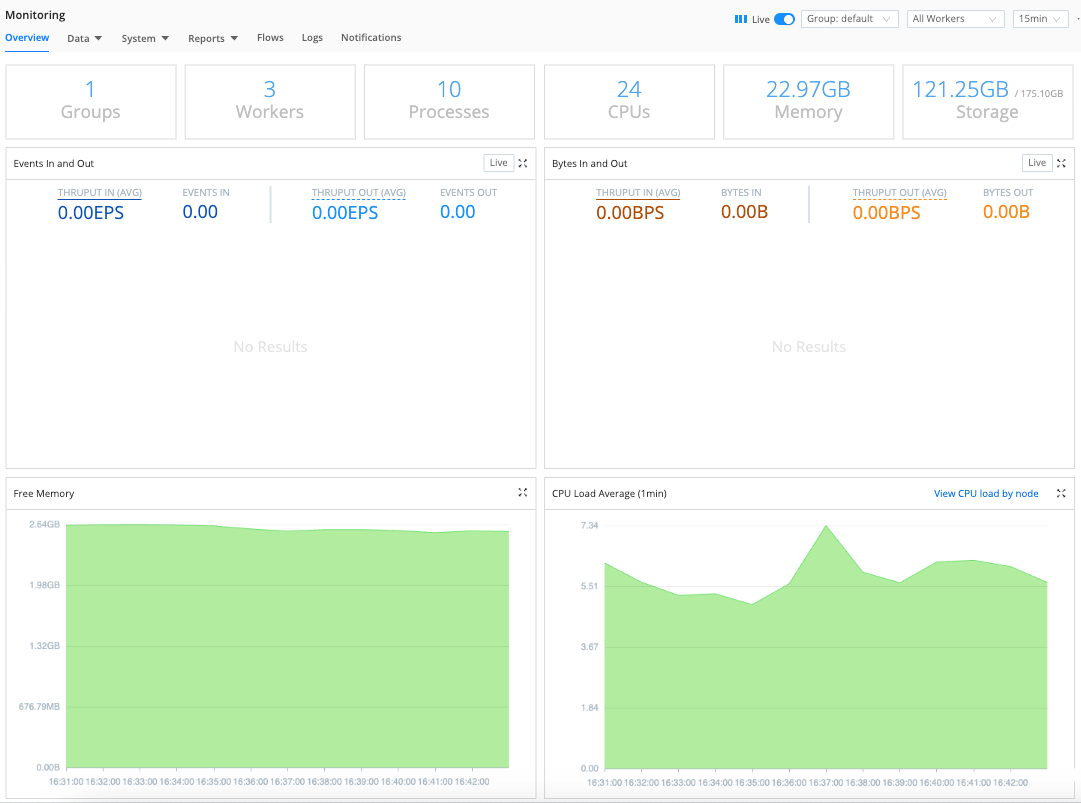1081x803 pixels.
Task: Click the Live button on Bytes In and Out
Action: (x=1037, y=162)
